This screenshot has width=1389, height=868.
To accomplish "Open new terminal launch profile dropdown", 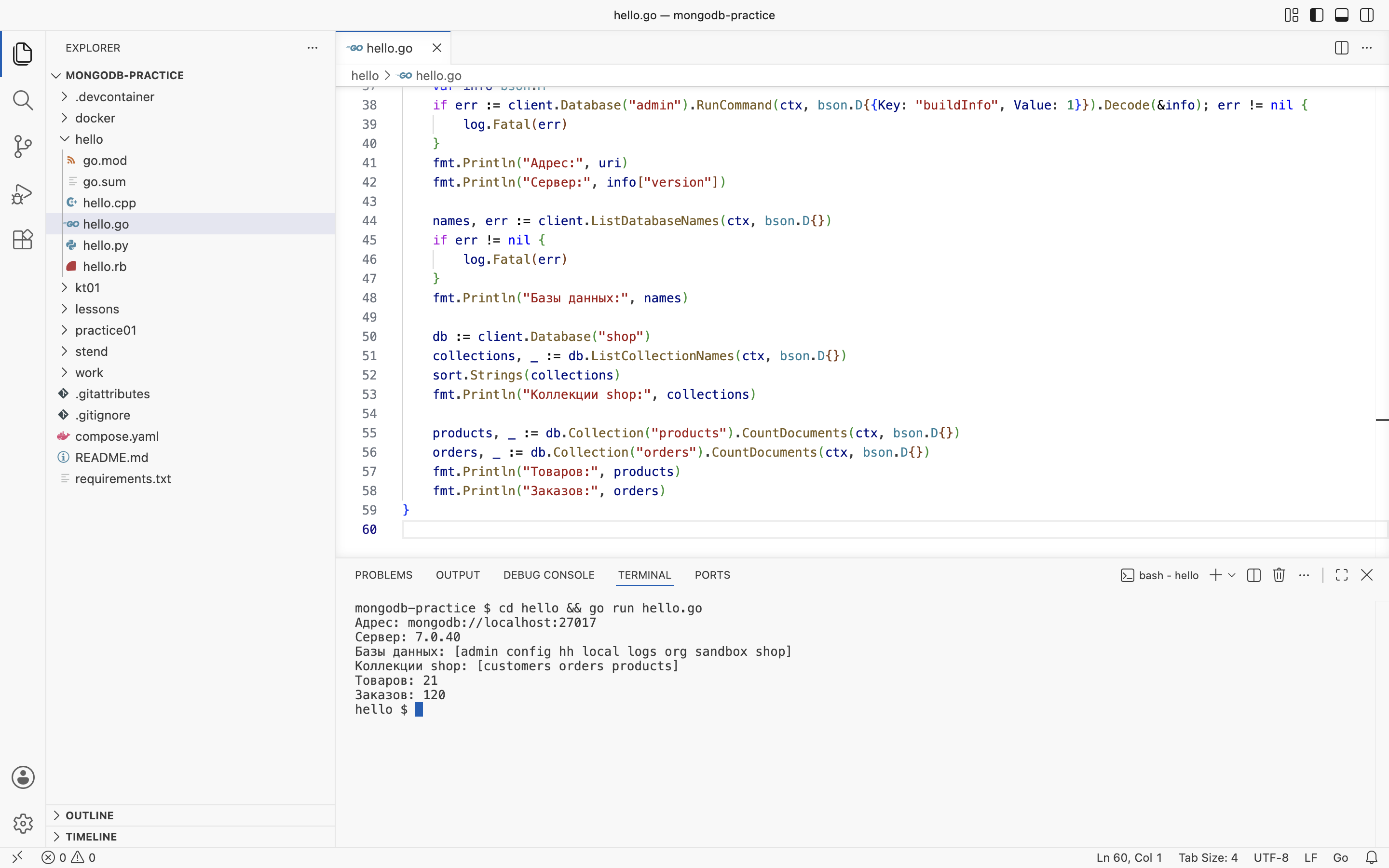I will point(1232,575).
